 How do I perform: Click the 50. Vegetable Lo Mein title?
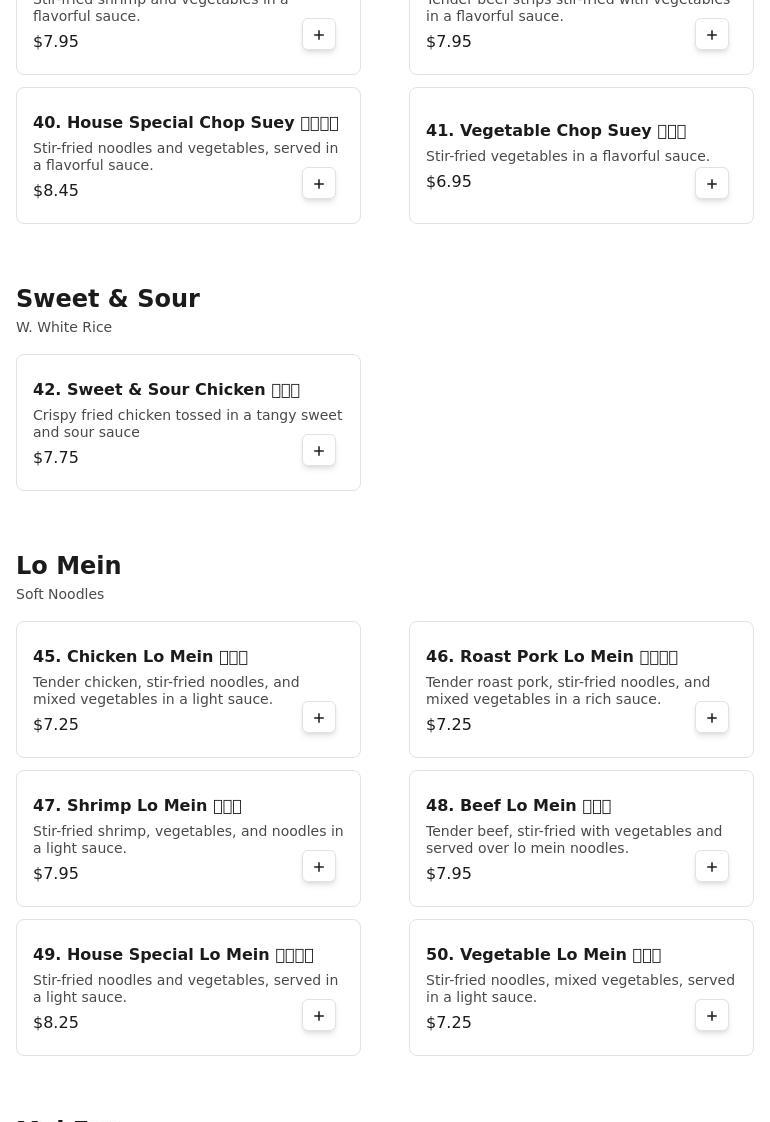coord(543,954)
